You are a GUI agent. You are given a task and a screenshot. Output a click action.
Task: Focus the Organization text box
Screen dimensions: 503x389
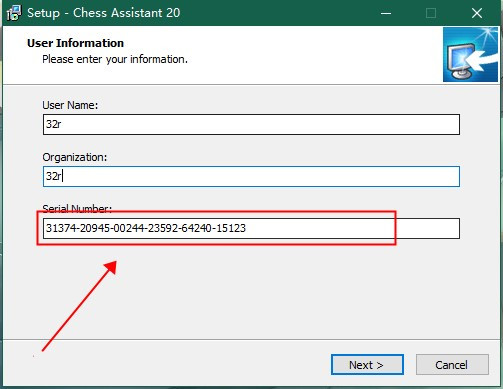coord(251,176)
